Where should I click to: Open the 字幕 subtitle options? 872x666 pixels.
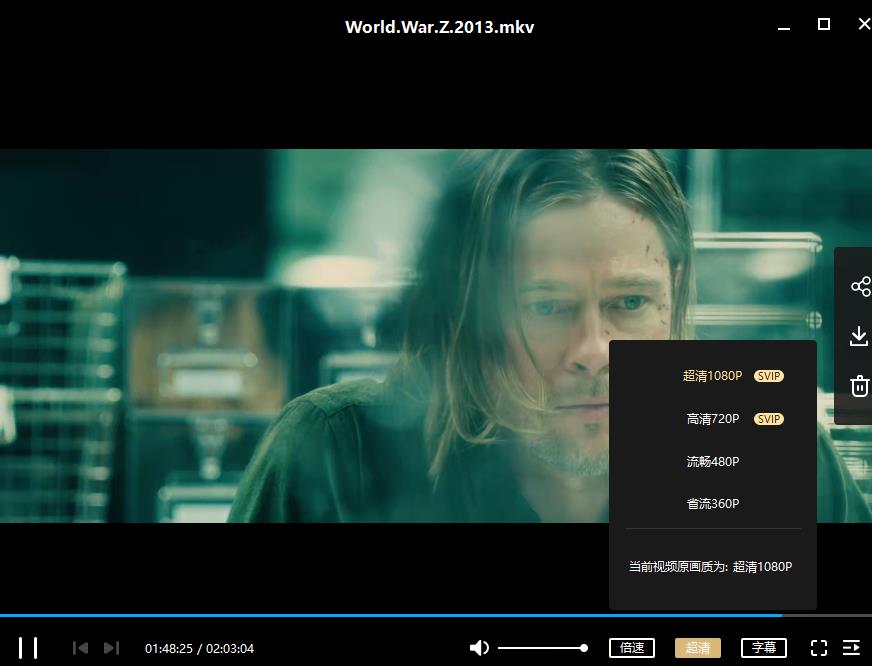[x=764, y=648]
